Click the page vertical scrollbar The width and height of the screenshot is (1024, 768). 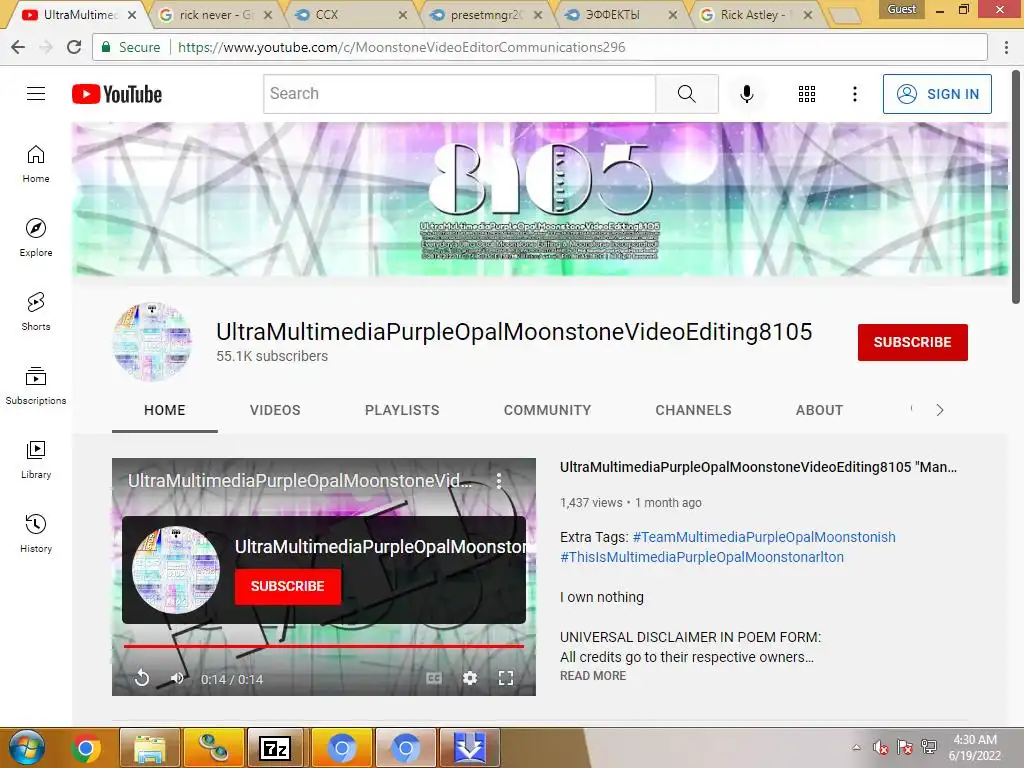click(x=1017, y=189)
